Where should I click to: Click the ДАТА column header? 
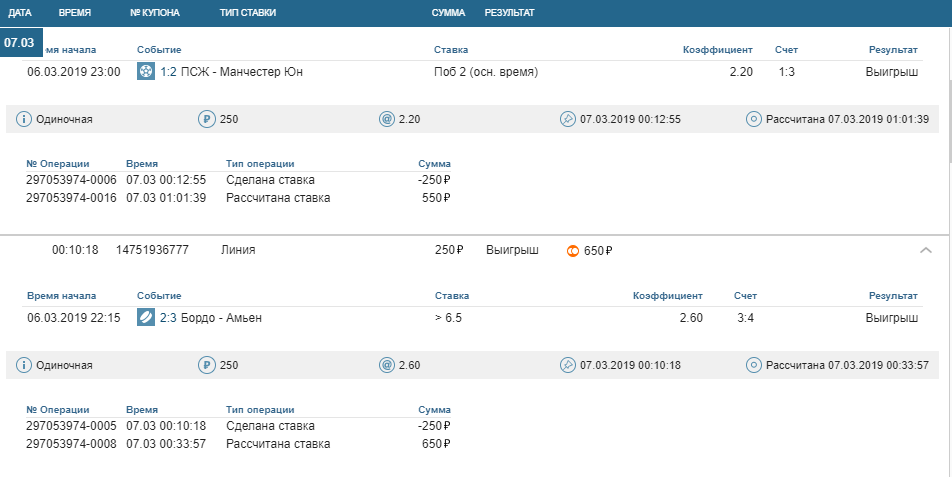click(x=20, y=13)
